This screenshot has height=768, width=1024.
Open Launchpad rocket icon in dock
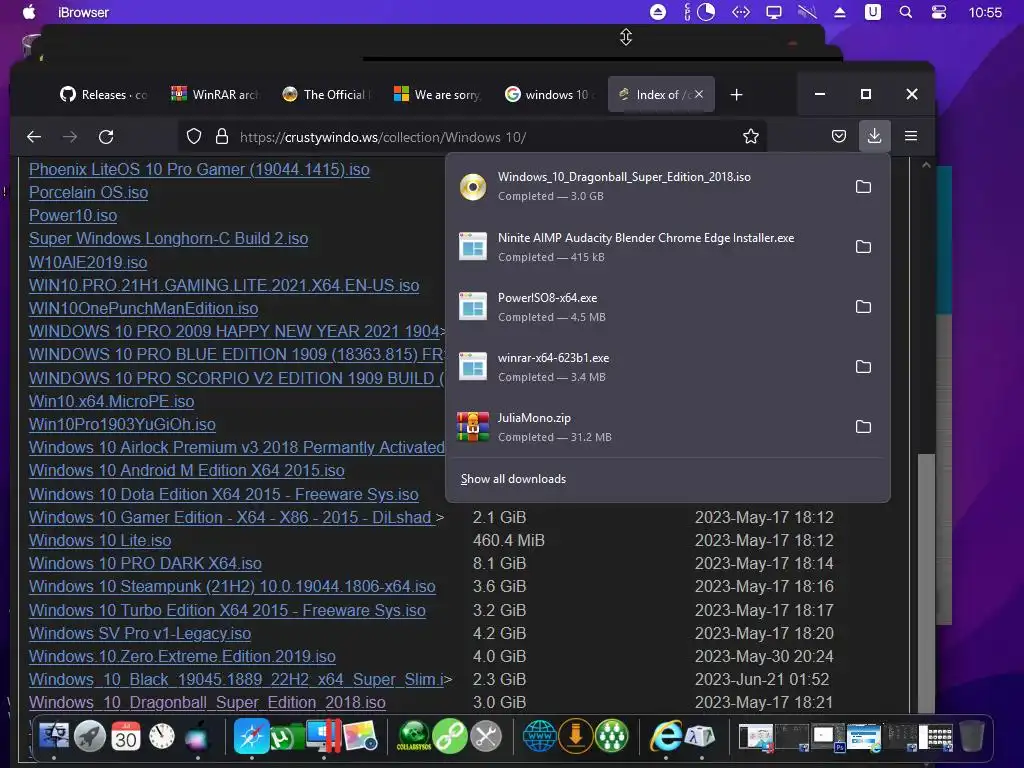pos(89,737)
